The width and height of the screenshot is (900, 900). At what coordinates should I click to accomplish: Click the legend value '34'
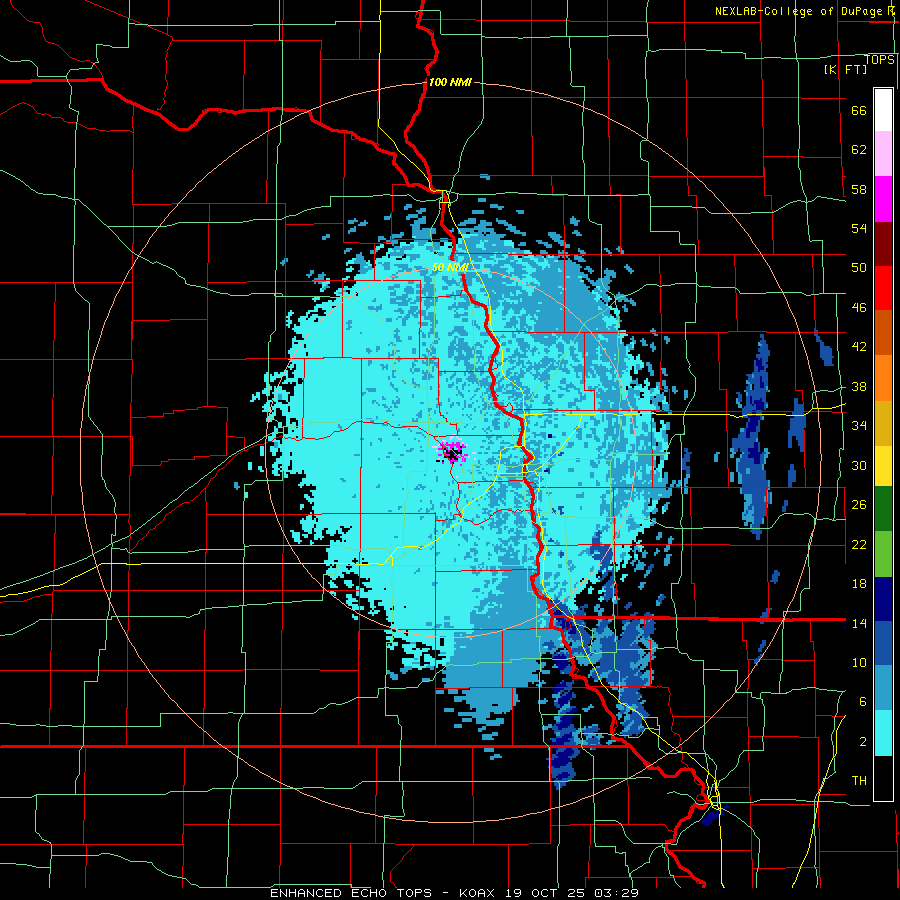coord(859,425)
